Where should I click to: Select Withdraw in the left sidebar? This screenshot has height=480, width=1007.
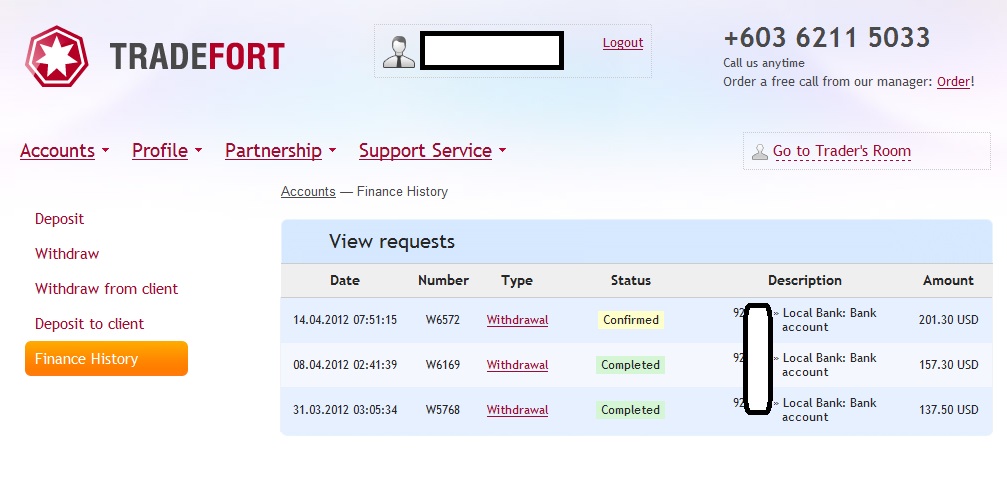[67, 254]
